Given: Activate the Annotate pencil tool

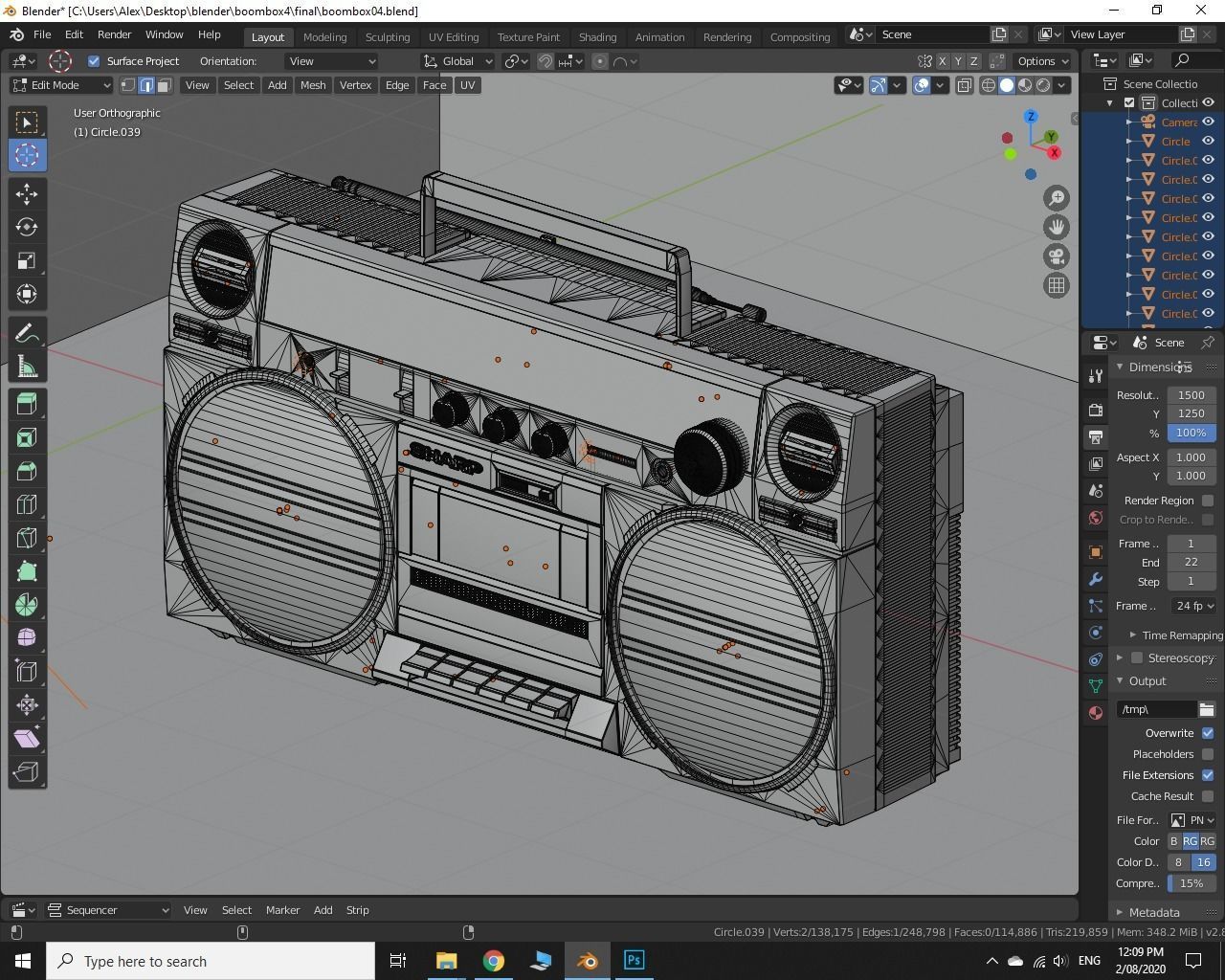Looking at the screenshot, I should 27,333.
